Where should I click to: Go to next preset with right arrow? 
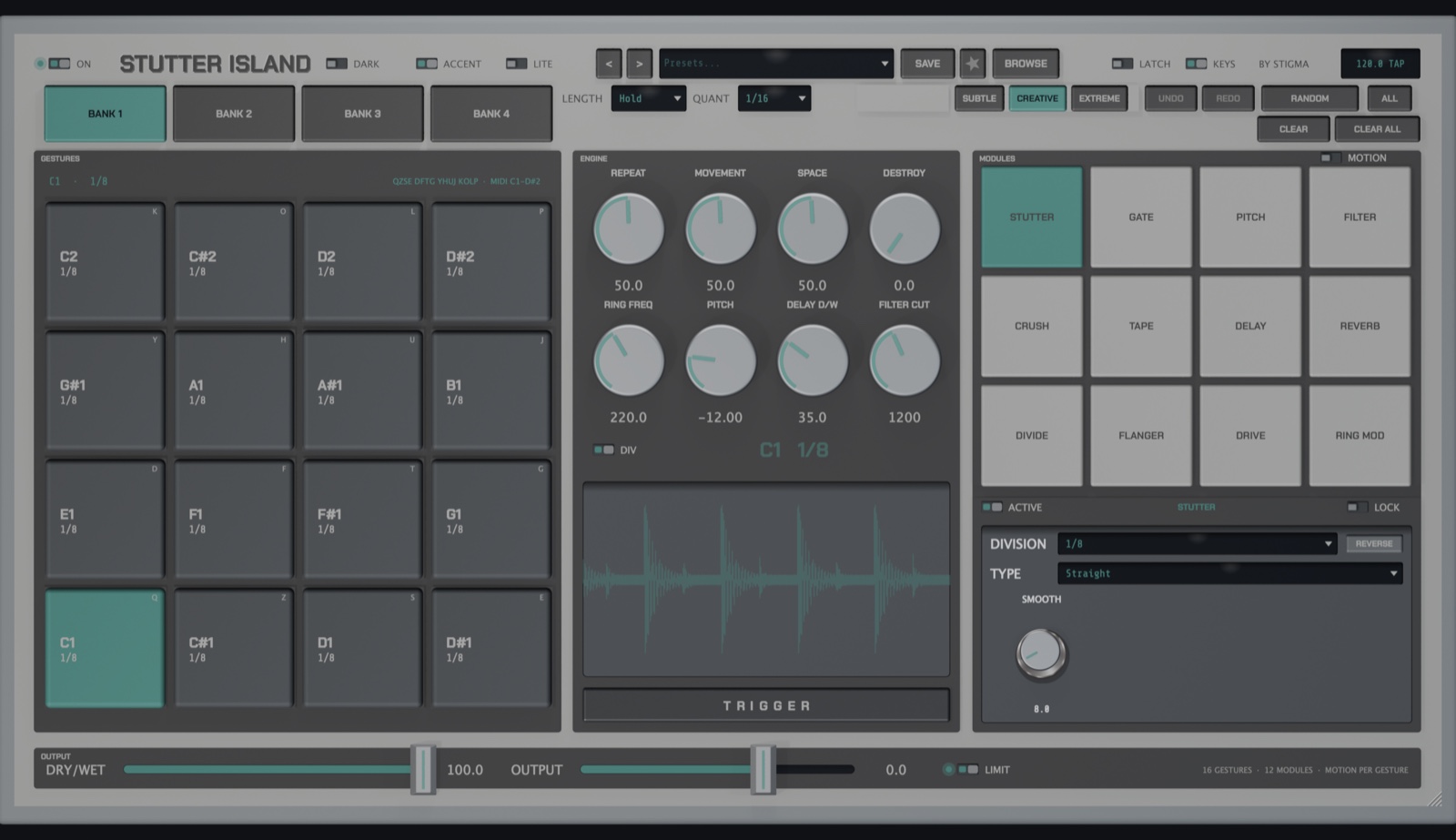coord(640,64)
